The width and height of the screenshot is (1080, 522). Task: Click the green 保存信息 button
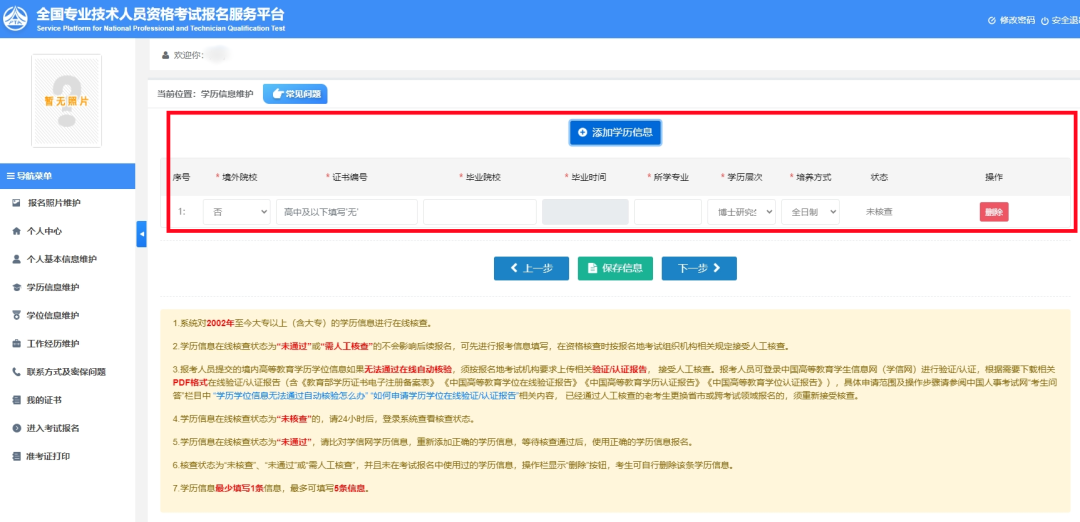point(615,268)
